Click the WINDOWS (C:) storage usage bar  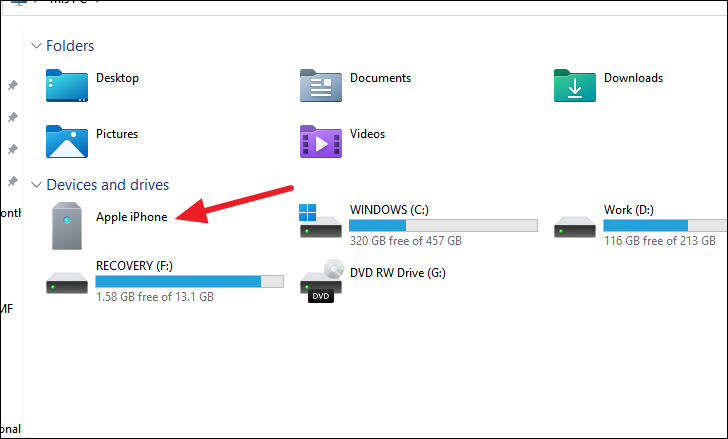pyautogui.click(x=443, y=226)
